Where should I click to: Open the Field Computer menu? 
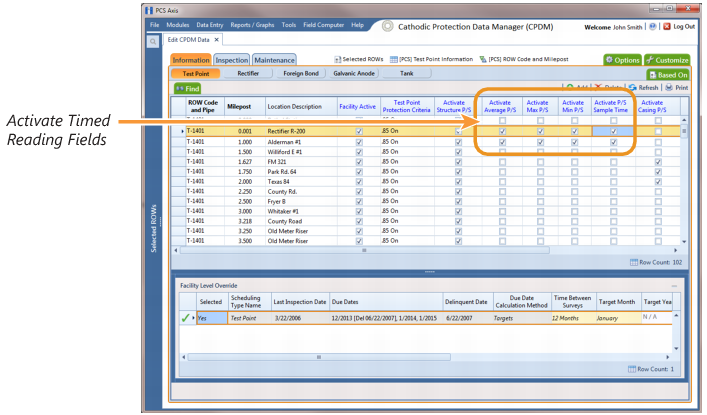[x=323, y=25]
